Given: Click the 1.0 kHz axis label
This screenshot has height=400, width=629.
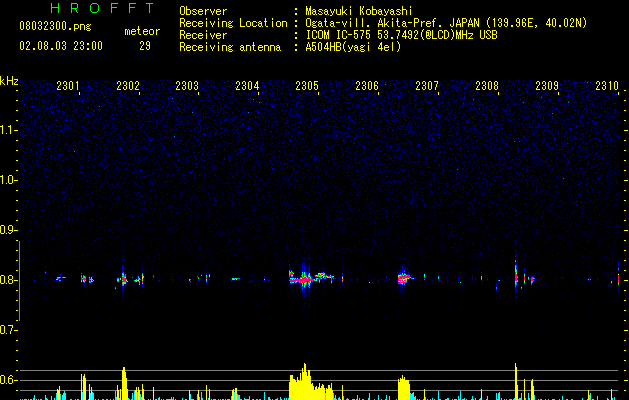Looking at the screenshot, I should coord(8,180).
